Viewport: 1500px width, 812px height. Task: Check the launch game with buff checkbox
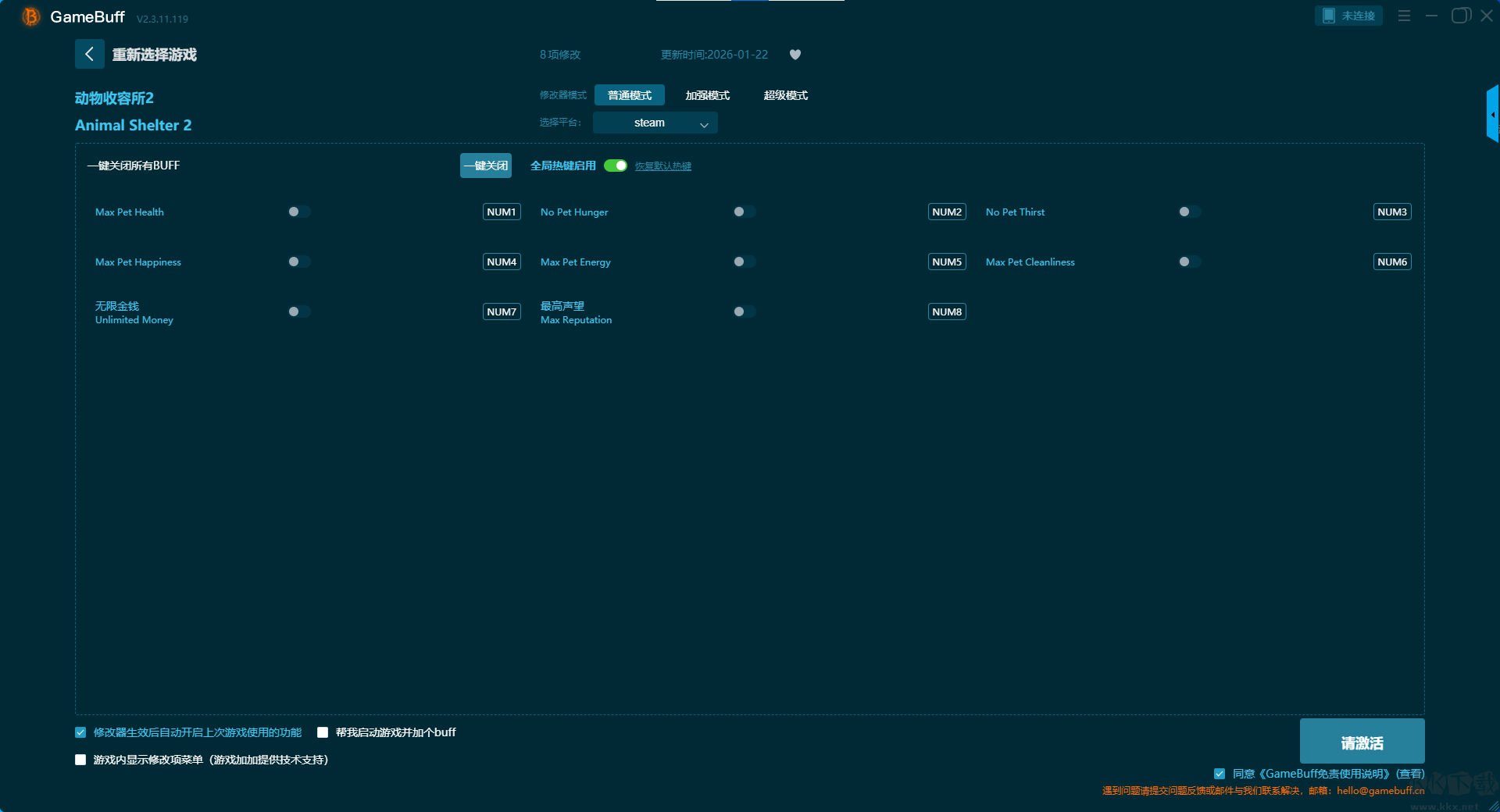(x=323, y=732)
